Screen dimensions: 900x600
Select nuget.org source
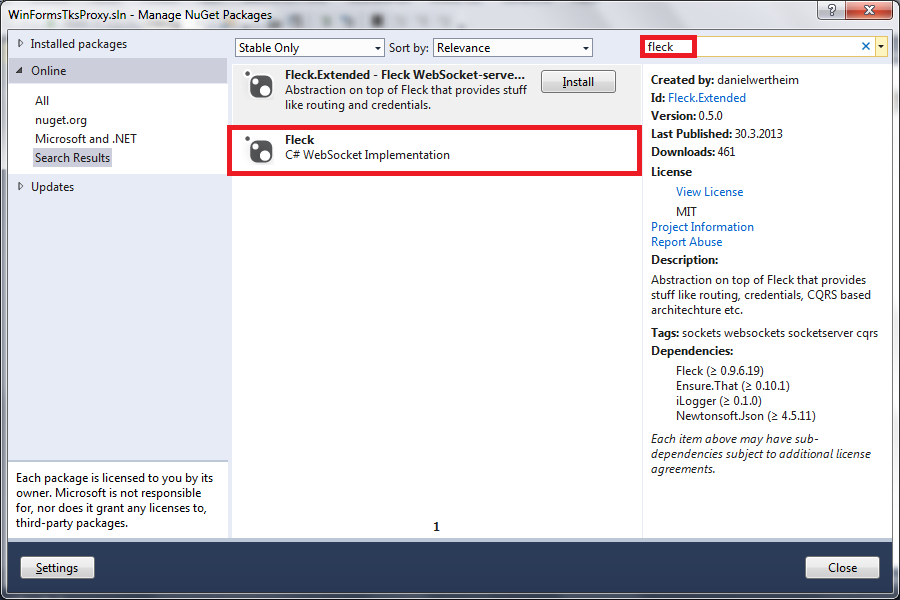pyautogui.click(x=61, y=120)
